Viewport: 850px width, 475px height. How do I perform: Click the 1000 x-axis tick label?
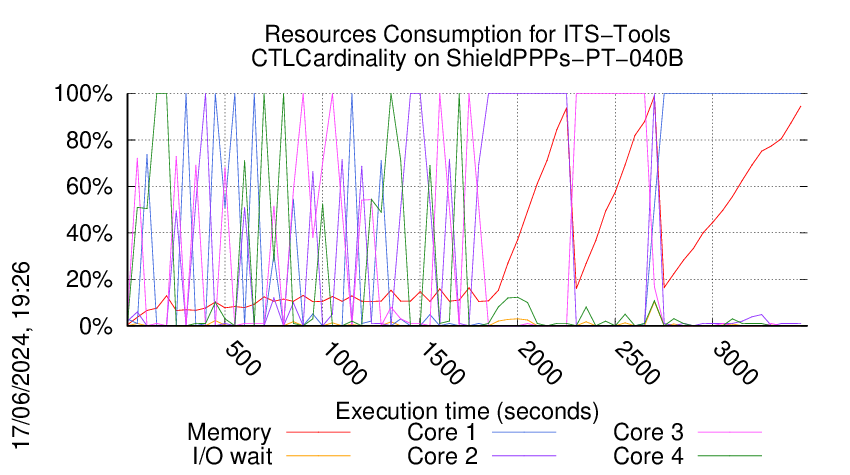pyautogui.click(x=345, y=363)
